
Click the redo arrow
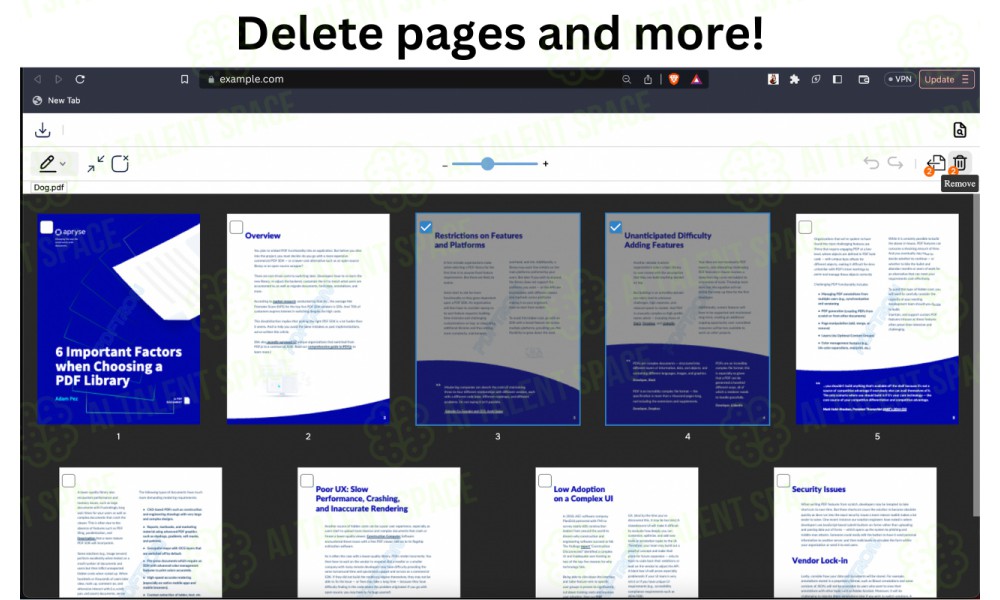[895, 163]
